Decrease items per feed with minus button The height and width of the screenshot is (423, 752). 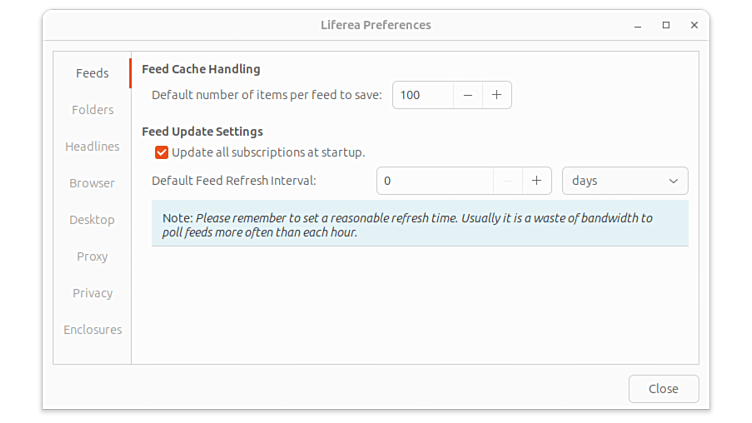click(467, 95)
